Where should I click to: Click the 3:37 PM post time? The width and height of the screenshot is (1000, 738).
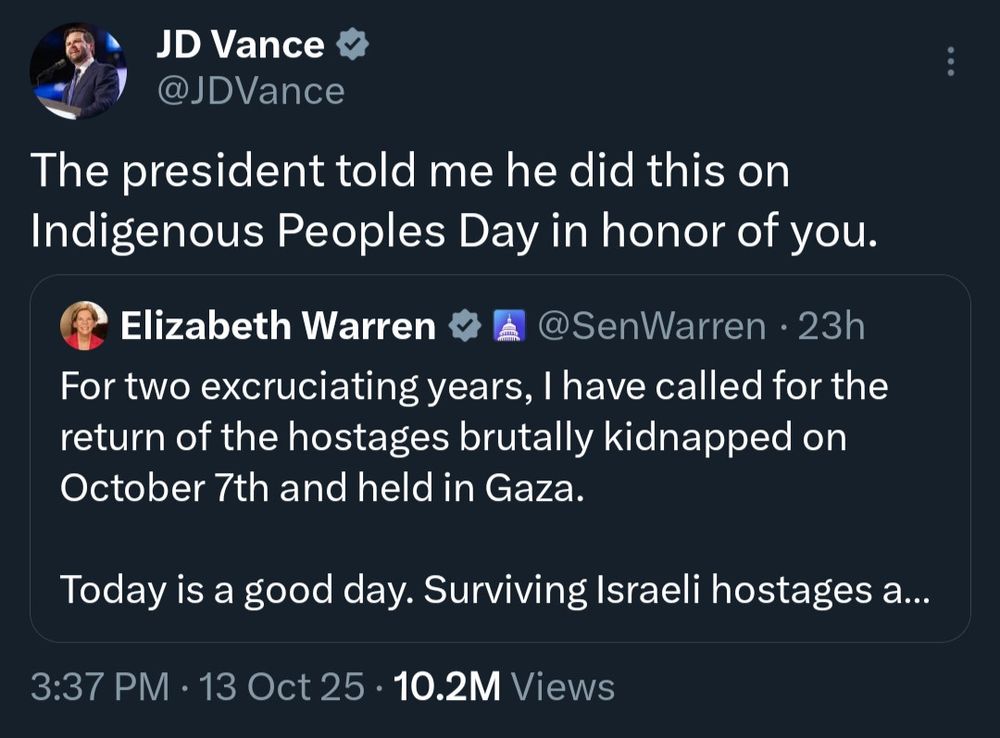click(x=103, y=688)
